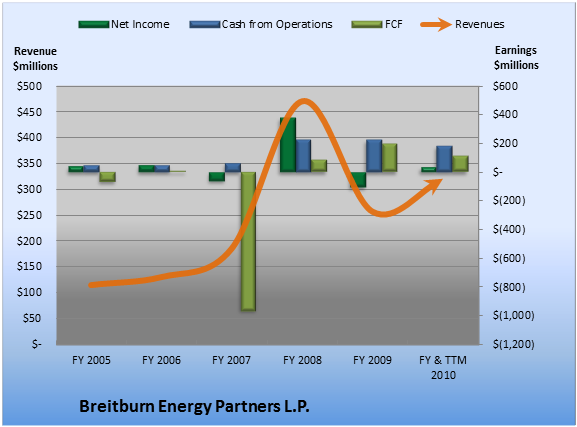Click the 'Revenue $millions' axis title
Image resolution: width=577 pixels, height=427 pixels.
[x=35, y=59]
